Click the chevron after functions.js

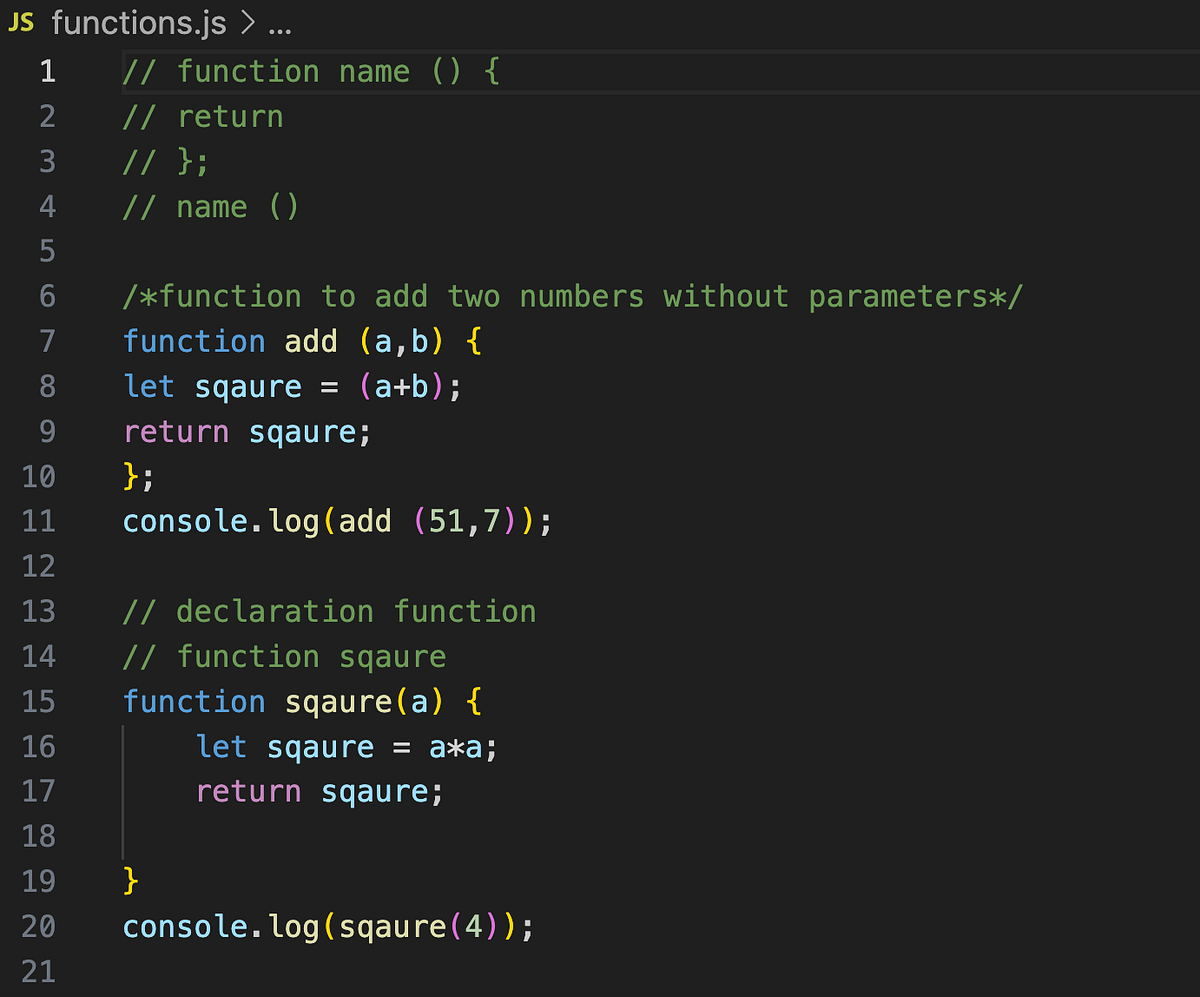click(246, 22)
